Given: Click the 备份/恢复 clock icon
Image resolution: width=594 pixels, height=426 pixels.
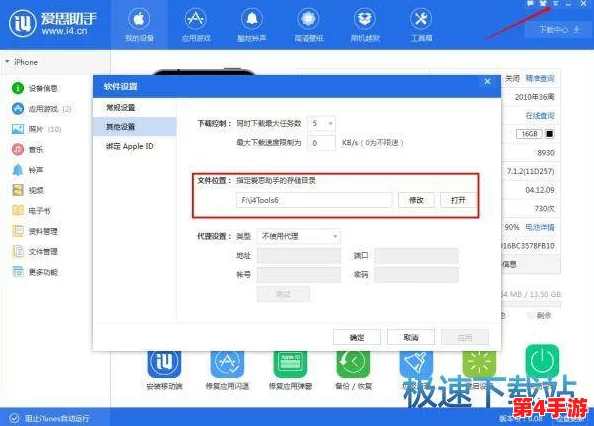Looking at the screenshot, I should click(353, 363).
